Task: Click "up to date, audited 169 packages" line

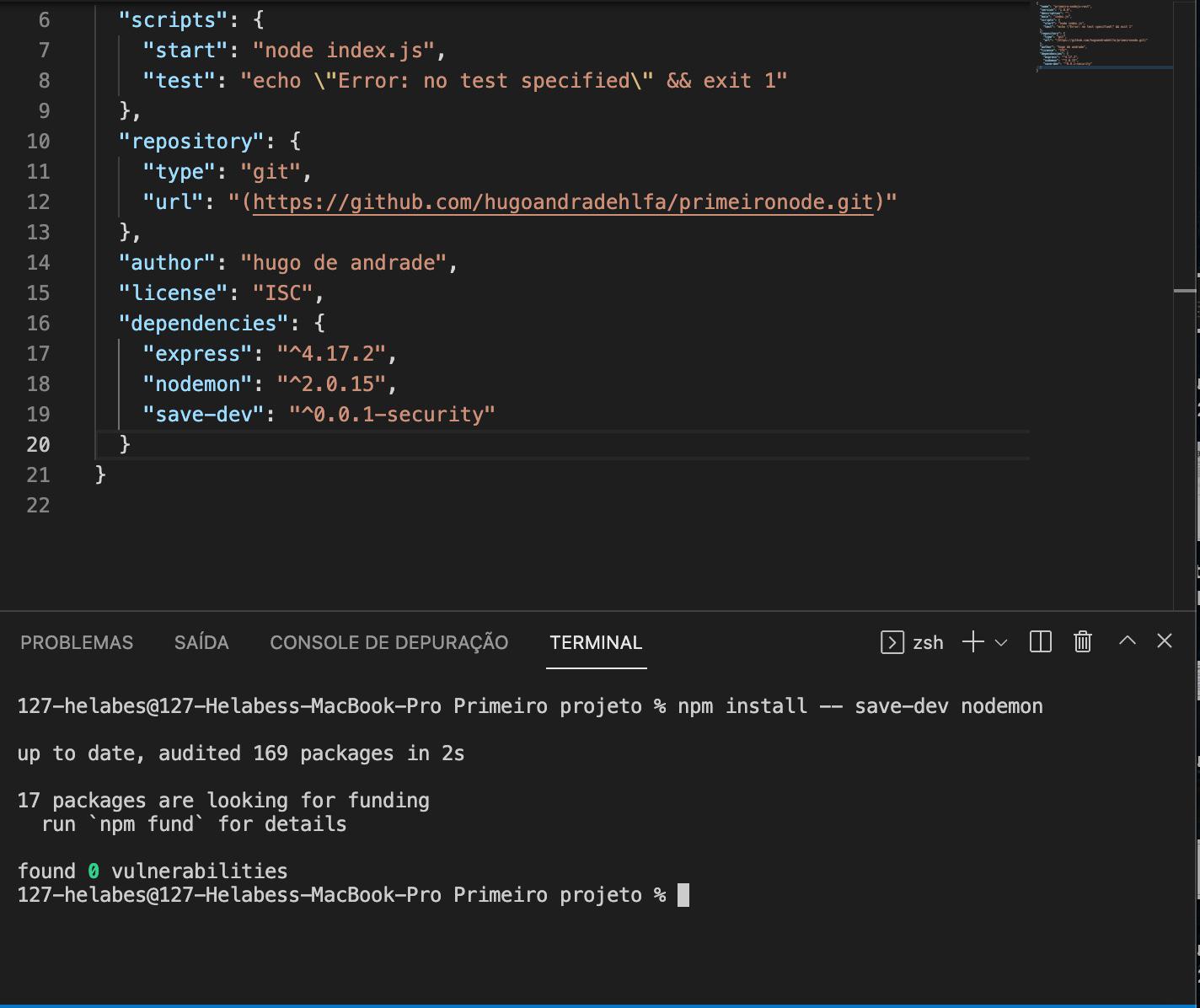Action: pyautogui.click(x=241, y=753)
